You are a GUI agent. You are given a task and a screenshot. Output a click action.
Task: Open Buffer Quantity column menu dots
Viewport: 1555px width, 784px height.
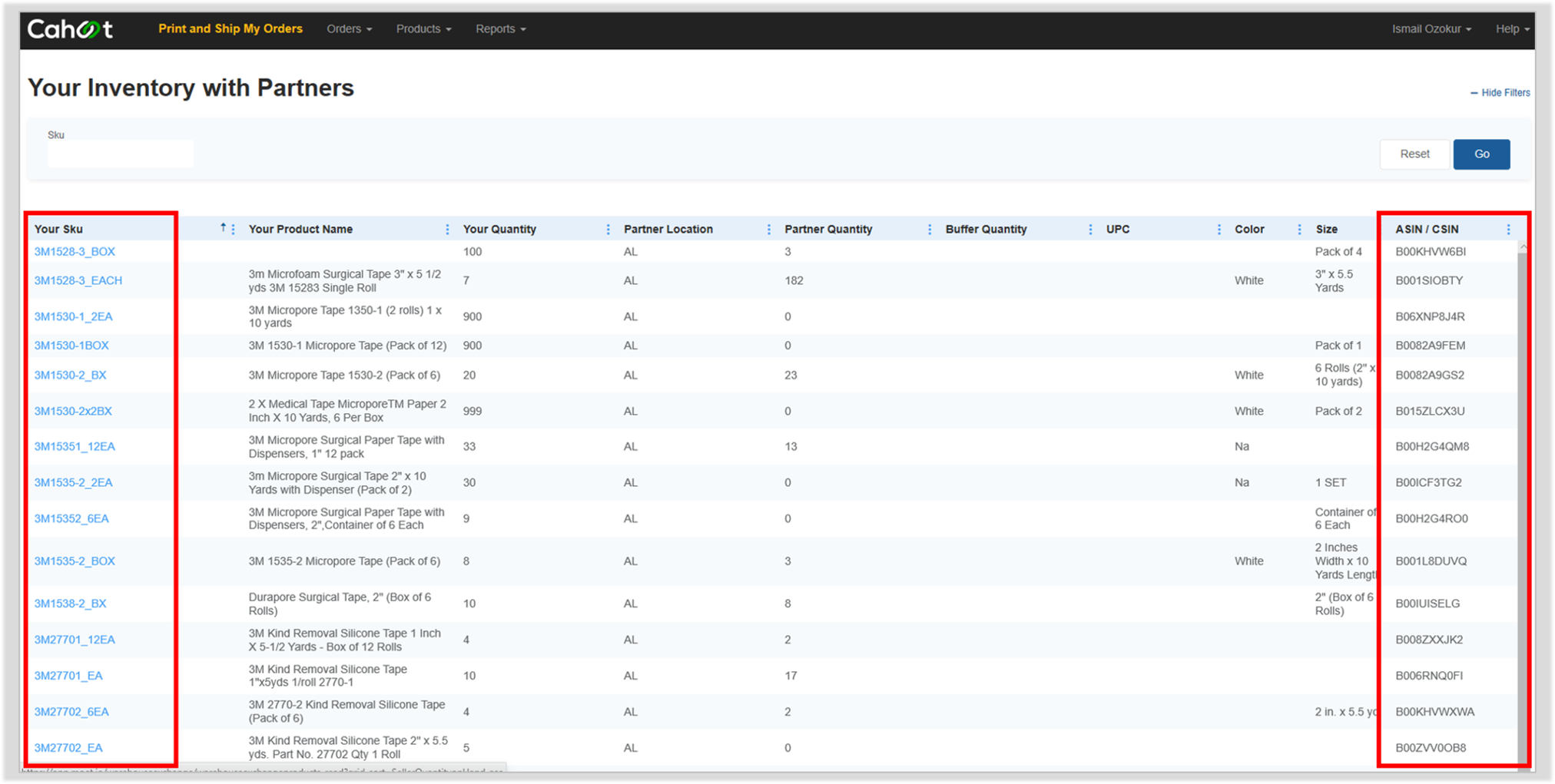1090,229
